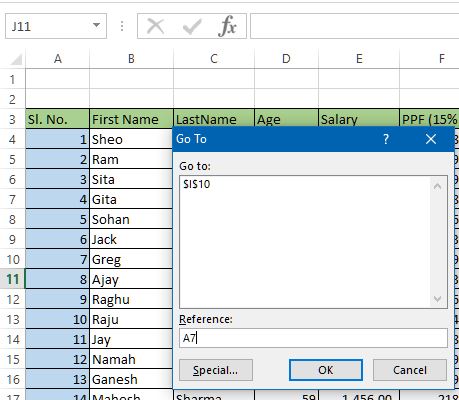The width and height of the screenshot is (459, 400).
Task: Click the Special... button
Action: [x=216, y=370]
